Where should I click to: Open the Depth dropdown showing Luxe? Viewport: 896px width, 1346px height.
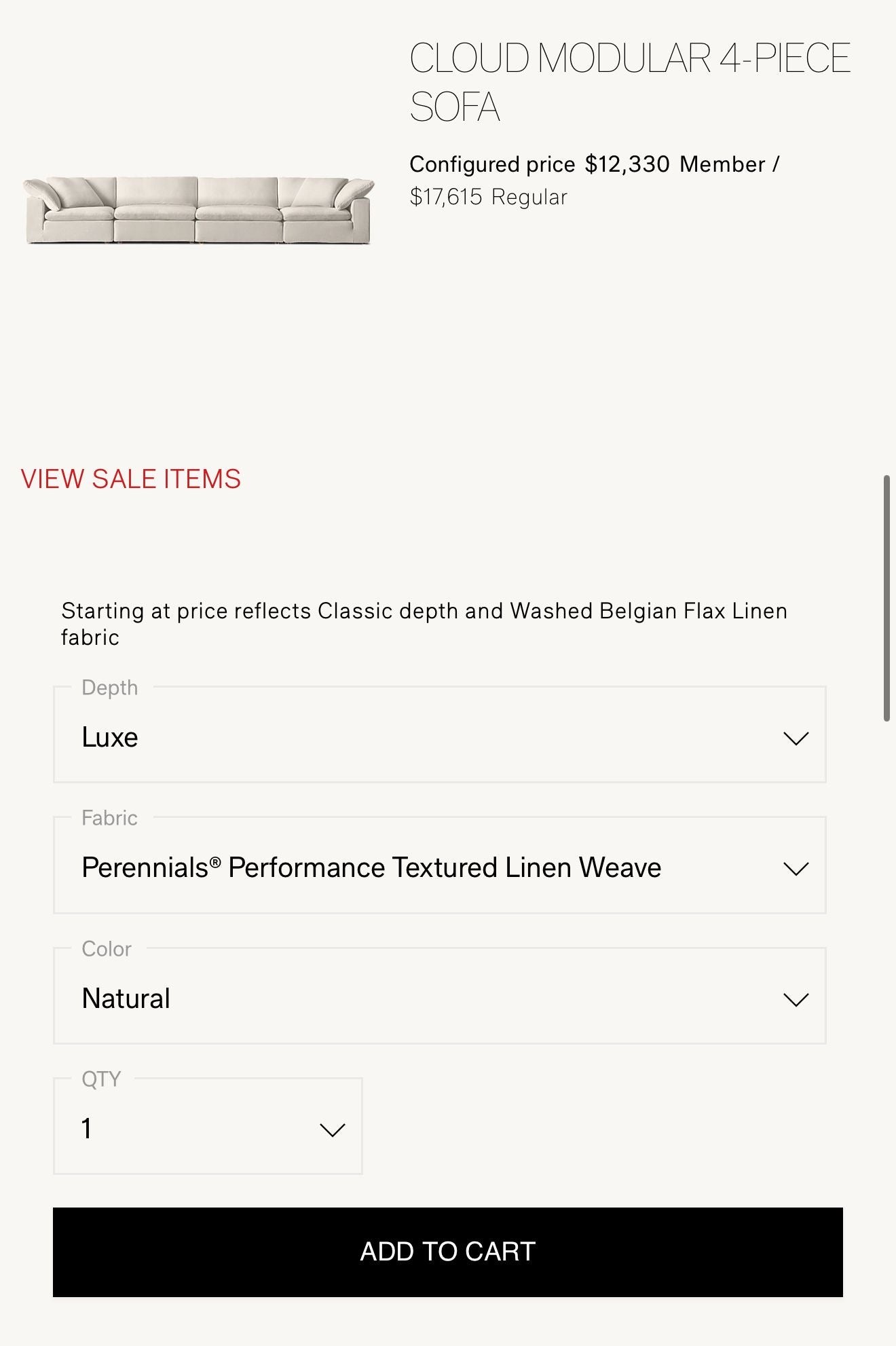click(x=439, y=736)
